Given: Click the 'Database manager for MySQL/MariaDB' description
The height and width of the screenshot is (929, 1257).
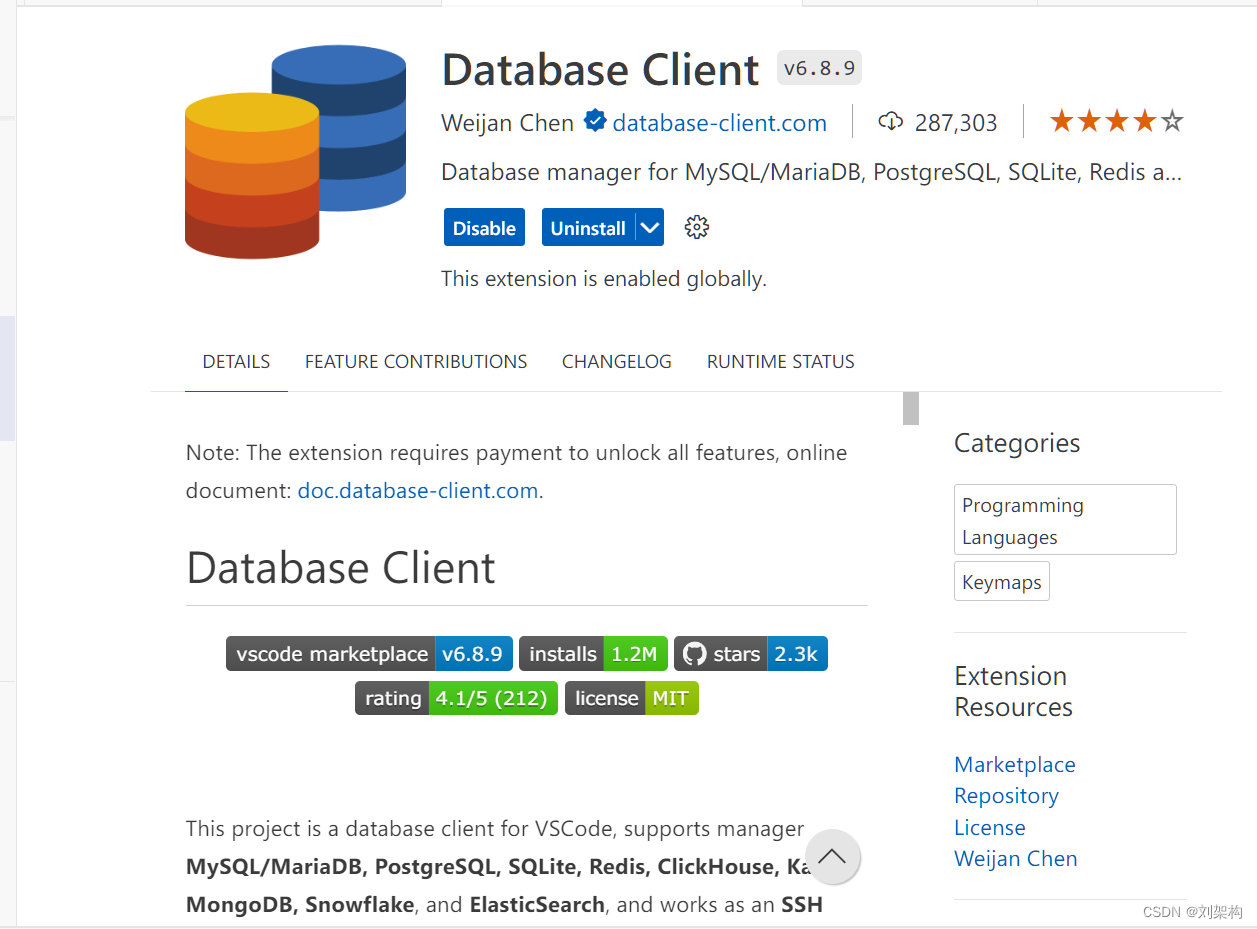Looking at the screenshot, I should (812, 172).
